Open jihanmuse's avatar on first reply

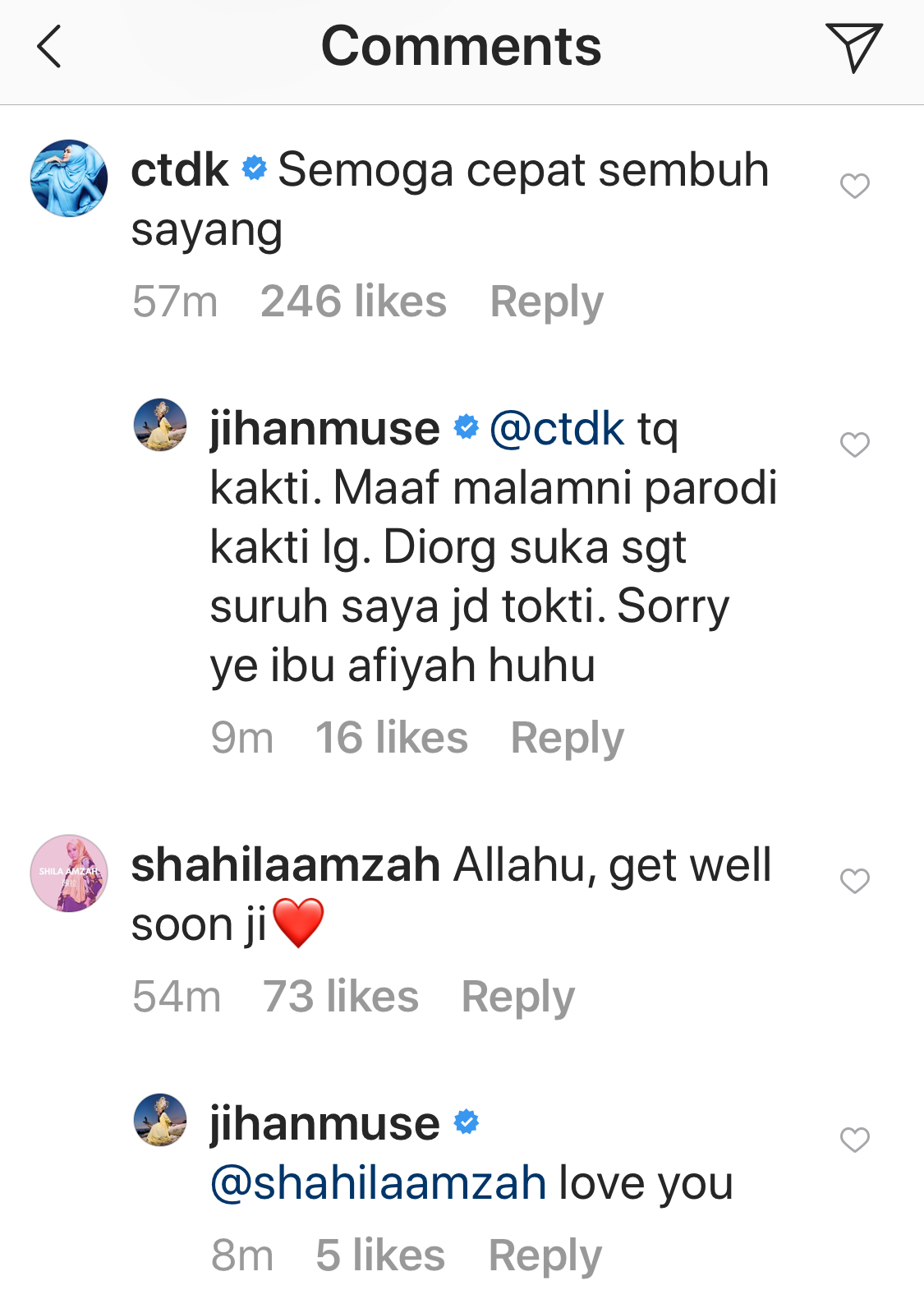click(160, 425)
